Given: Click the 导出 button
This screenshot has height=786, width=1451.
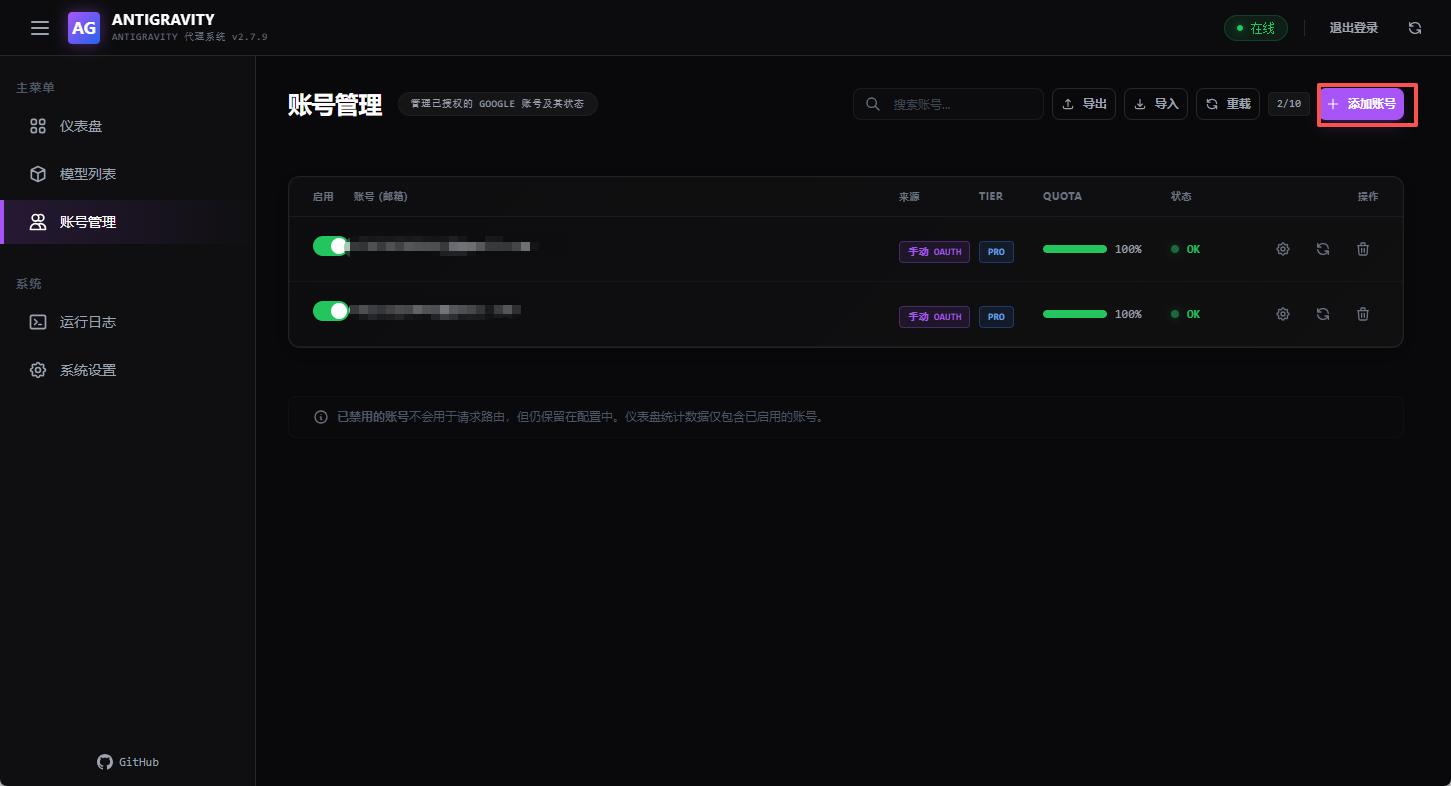Looking at the screenshot, I should pyautogui.click(x=1084, y=104).
